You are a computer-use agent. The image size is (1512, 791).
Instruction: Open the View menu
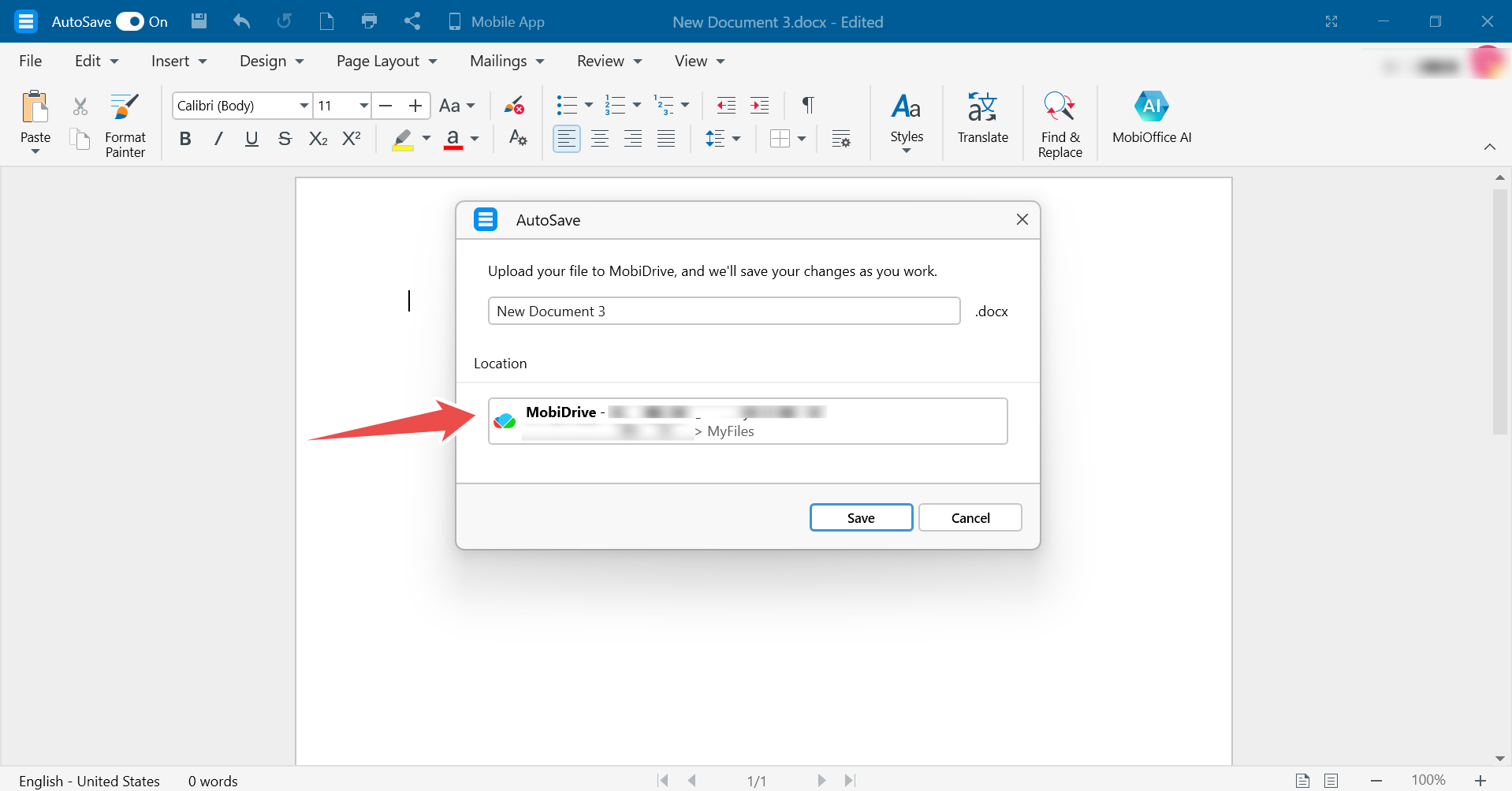pos(699,61)
